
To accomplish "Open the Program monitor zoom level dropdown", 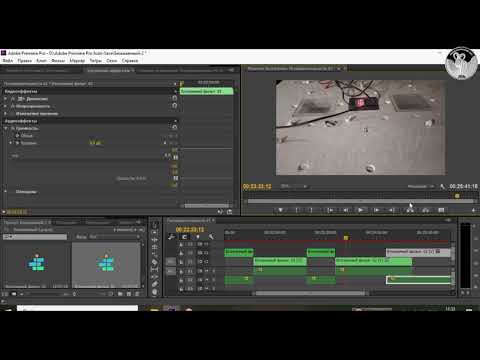I will click(x=294, y=187).
